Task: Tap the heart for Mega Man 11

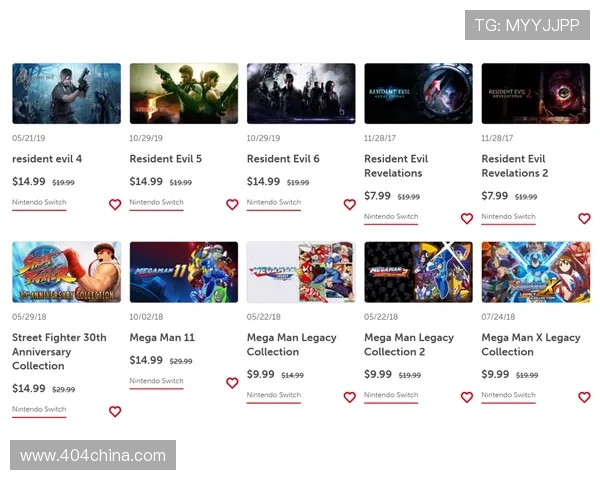Action: (x=232, y=383)
